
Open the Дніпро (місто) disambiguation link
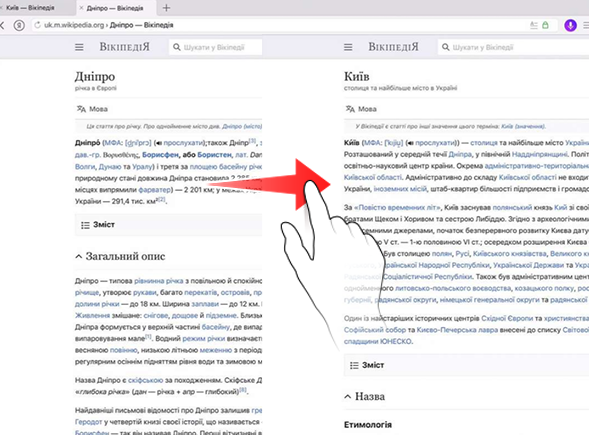point(242,127)
